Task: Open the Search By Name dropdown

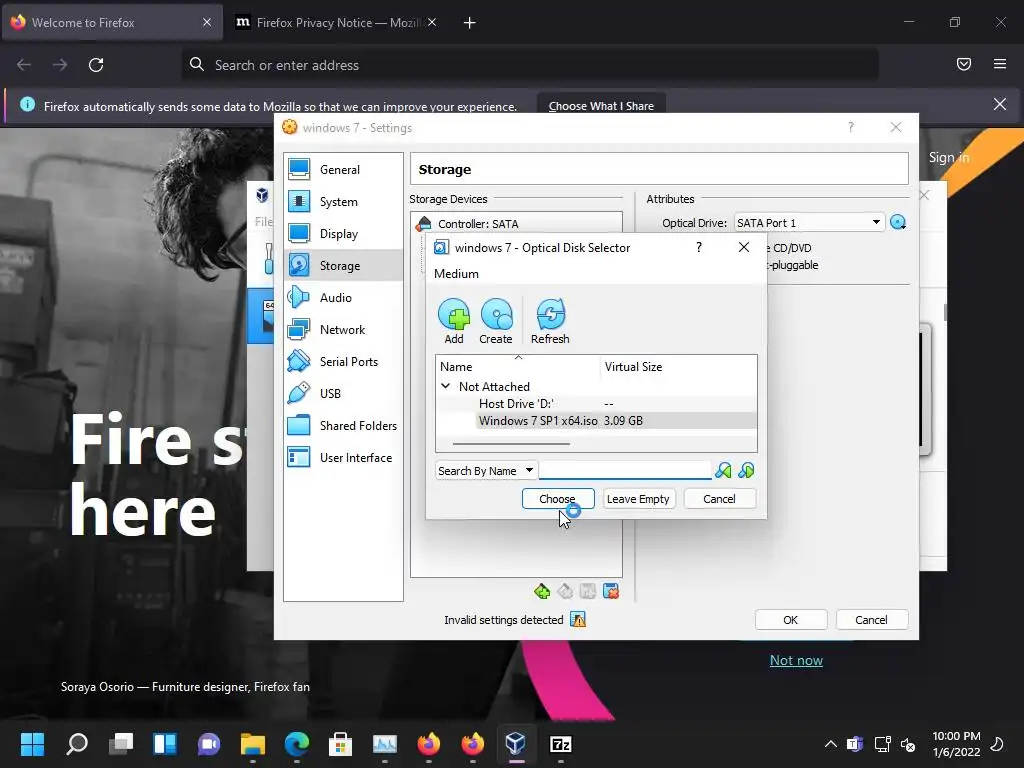Action: 486,471
